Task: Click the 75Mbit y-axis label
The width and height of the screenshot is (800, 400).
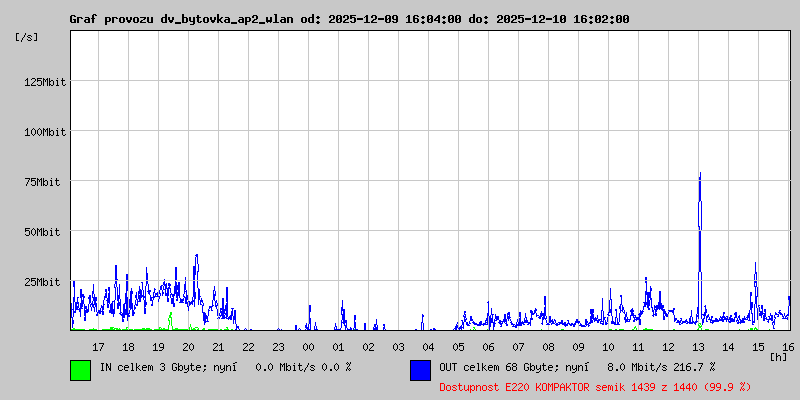Action: click(42, 182)
